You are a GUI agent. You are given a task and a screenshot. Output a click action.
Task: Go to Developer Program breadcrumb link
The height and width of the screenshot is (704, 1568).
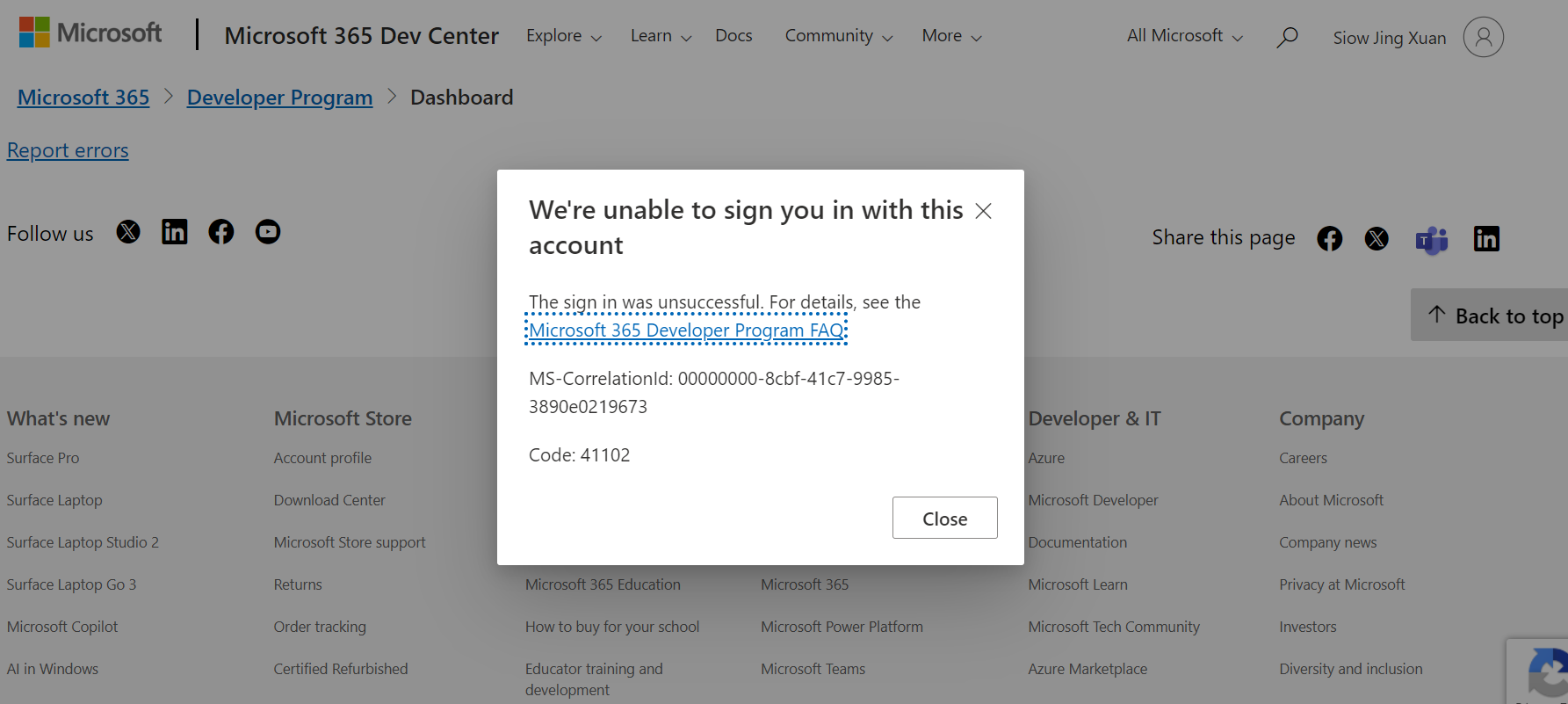coord(279,98)
